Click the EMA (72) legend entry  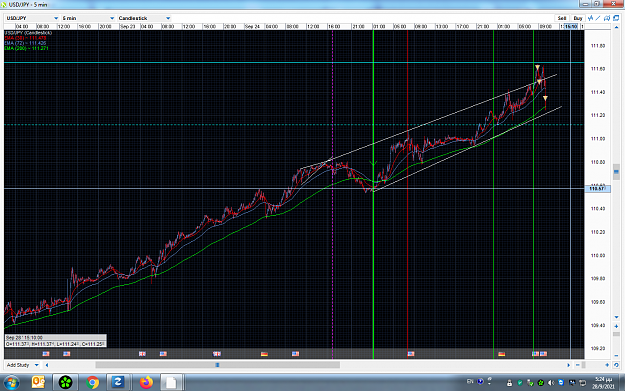[26, 43]
